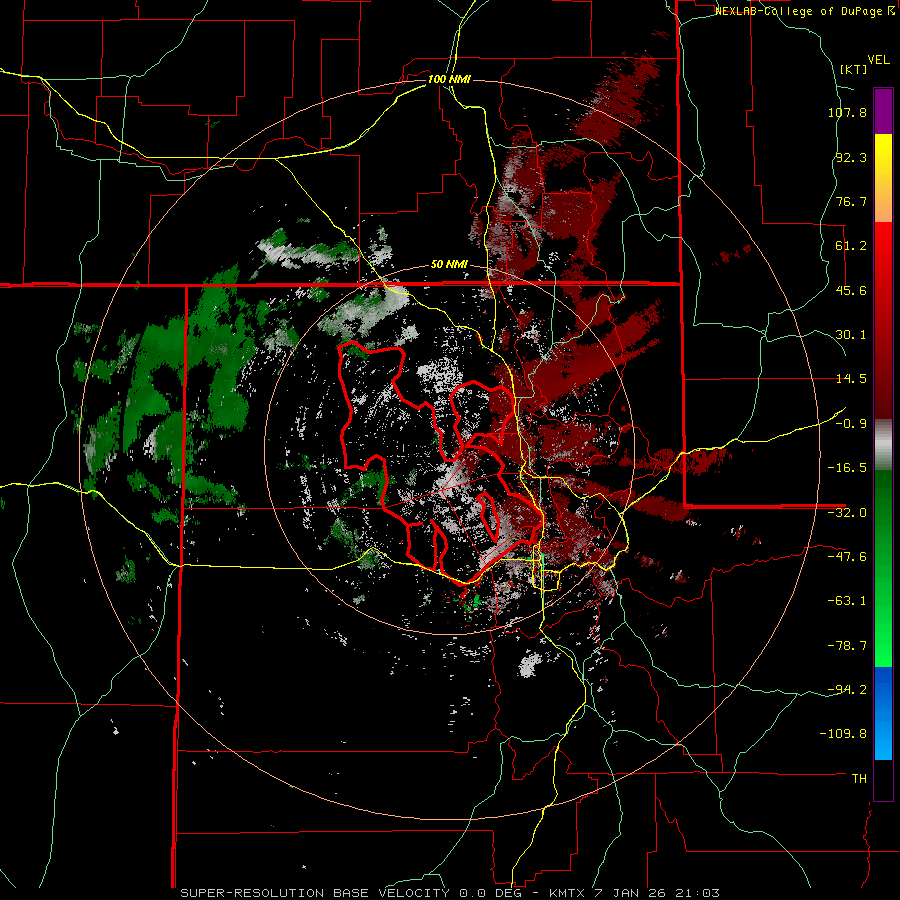Click the 14.5 value on velocity scale
The image size is (900, 900).
(x=851, y=379)
